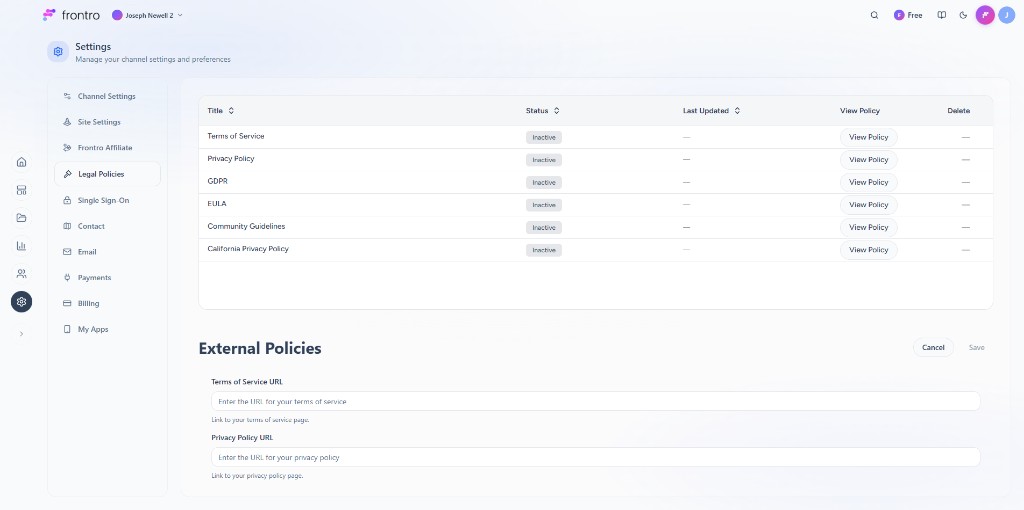View Policy for EULA
Image resolution: width=1024 pixels, height=510 pixels.
pos(869,205)
